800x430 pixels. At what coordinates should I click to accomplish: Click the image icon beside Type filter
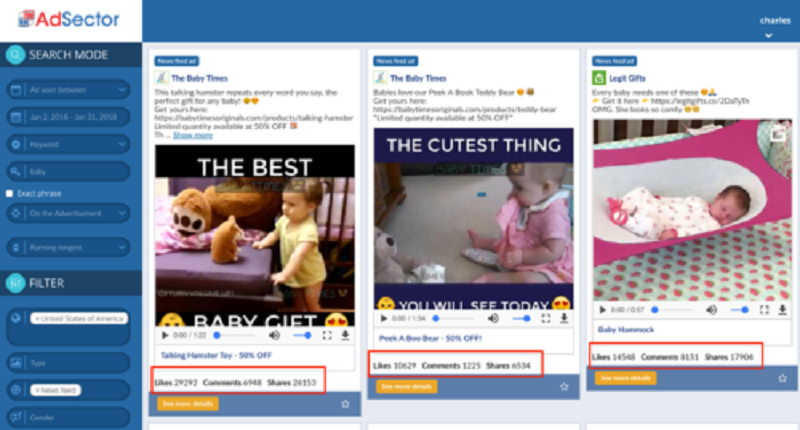pos(16,363)
